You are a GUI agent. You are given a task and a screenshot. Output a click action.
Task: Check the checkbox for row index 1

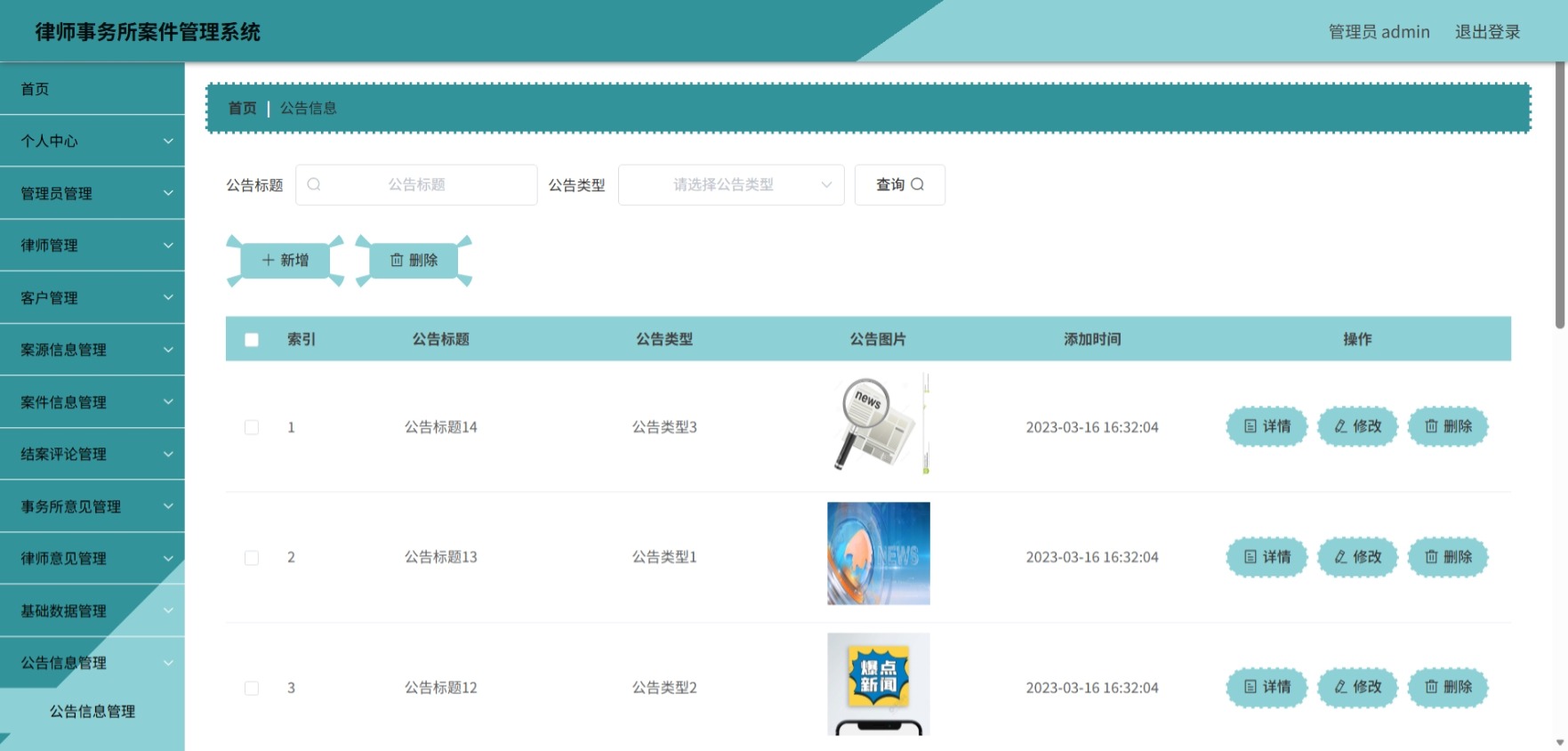click(x=252, y=427)
